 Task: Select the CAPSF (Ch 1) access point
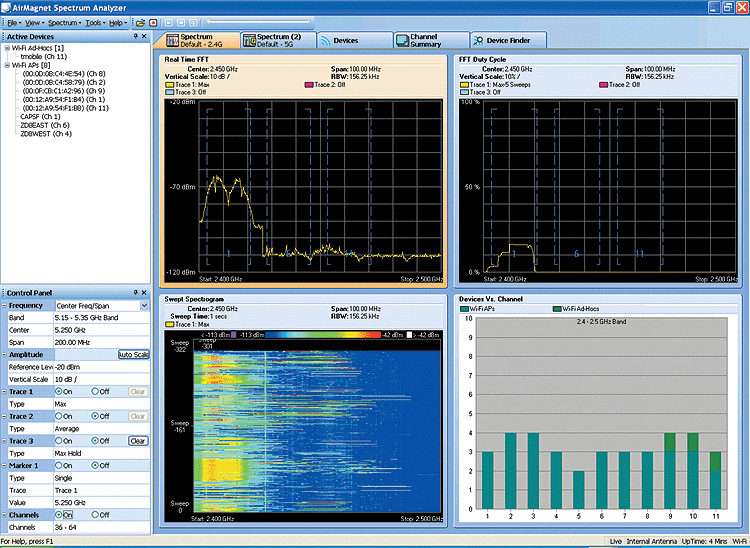(41, 117)
